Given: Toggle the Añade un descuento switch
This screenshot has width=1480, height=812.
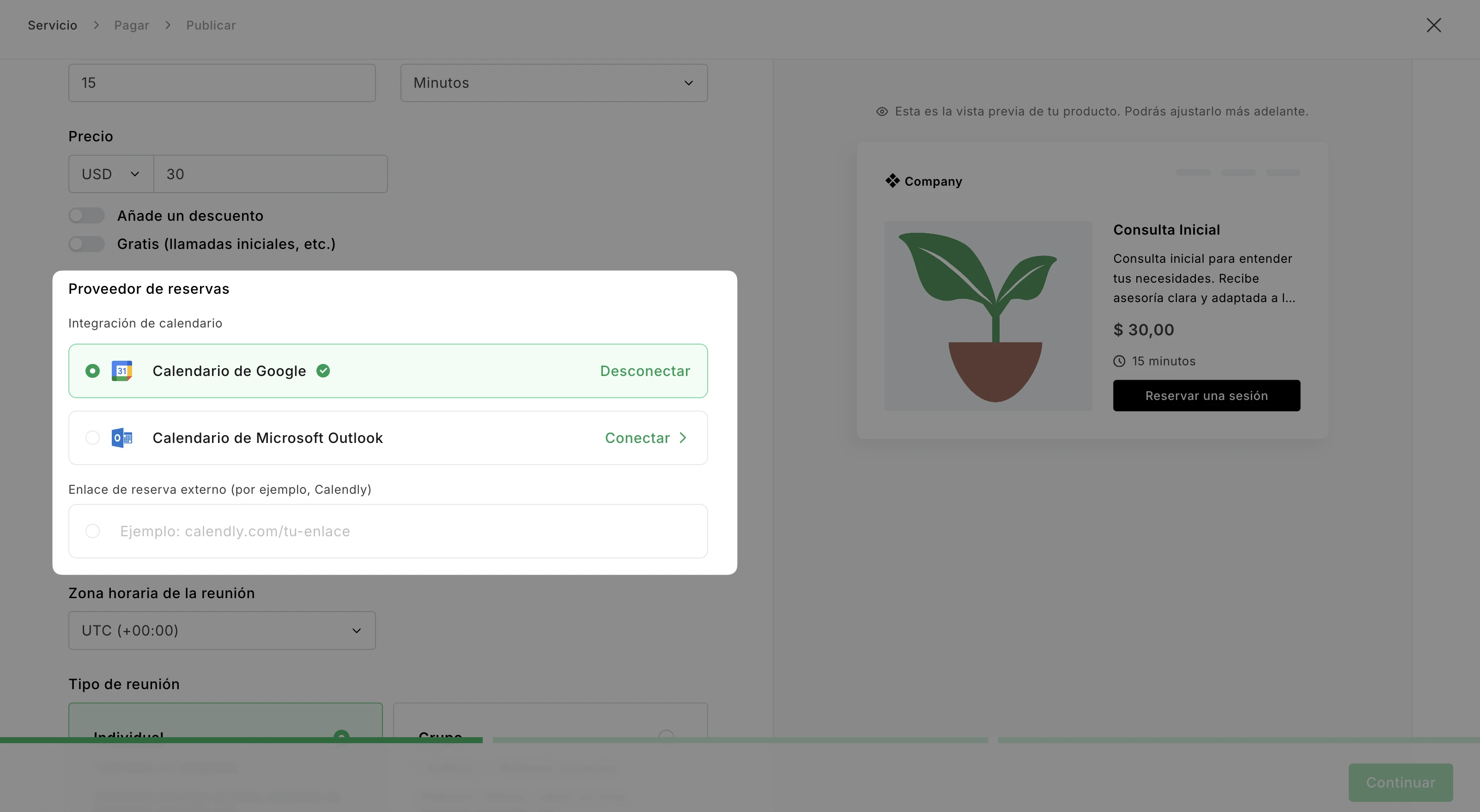Looking at the screenshot, I should pyautogui.click(x=86, y=216).
